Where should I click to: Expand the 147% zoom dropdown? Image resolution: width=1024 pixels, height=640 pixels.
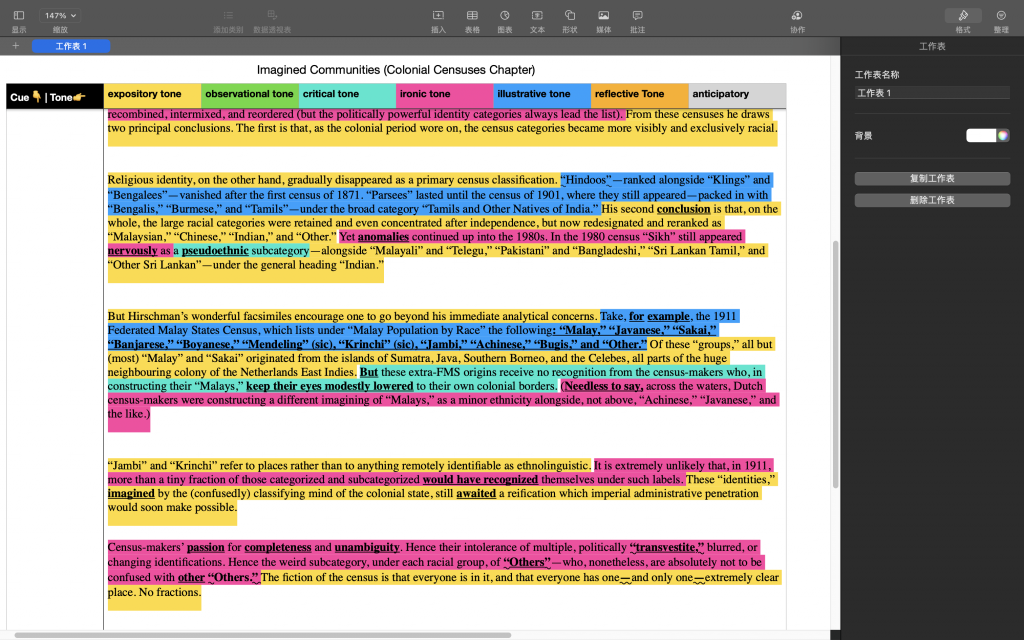tap(60, 16)
